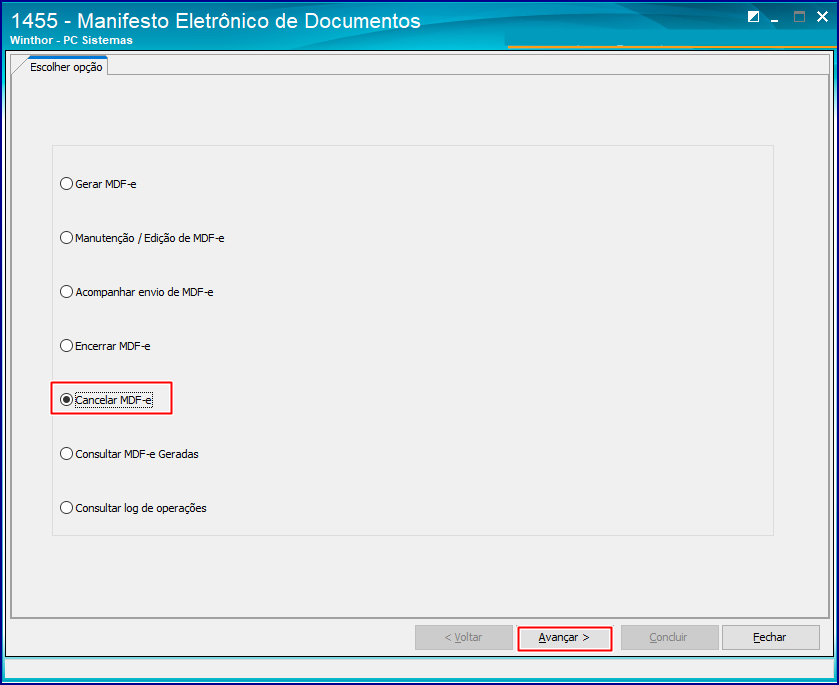Screen dimensions: 839x685
Task: Close the Manifesto Eletrônico window
Action: (x=822, y=17)
